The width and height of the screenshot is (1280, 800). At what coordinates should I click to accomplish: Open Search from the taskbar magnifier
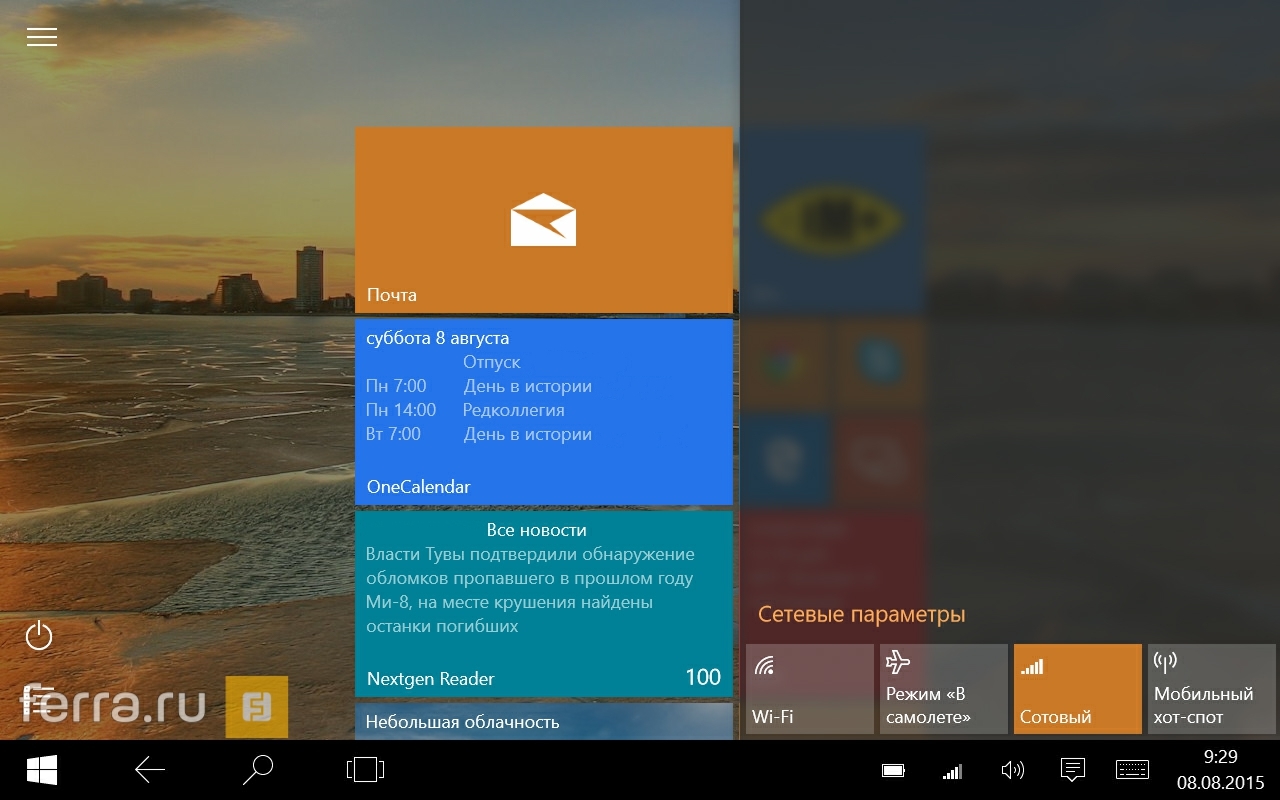(x=258, y=769)
